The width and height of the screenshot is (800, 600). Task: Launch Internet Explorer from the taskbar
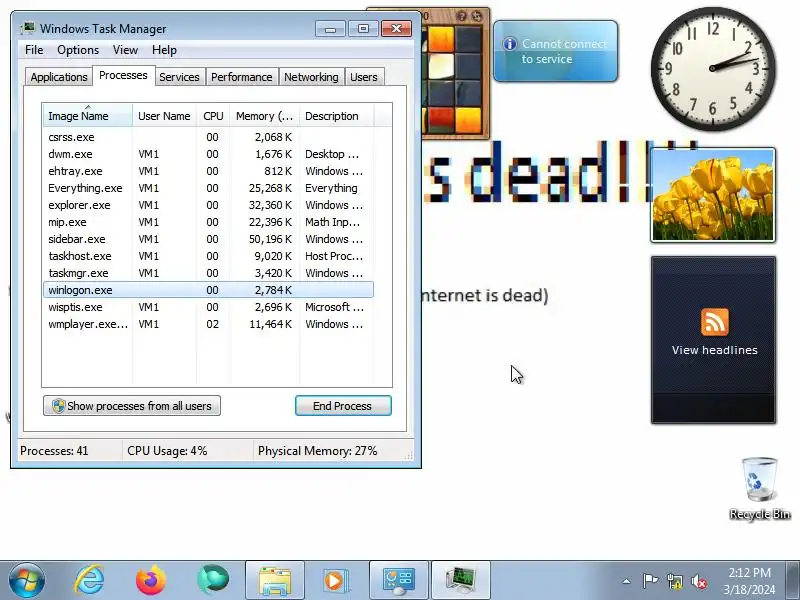pos(89,581)
